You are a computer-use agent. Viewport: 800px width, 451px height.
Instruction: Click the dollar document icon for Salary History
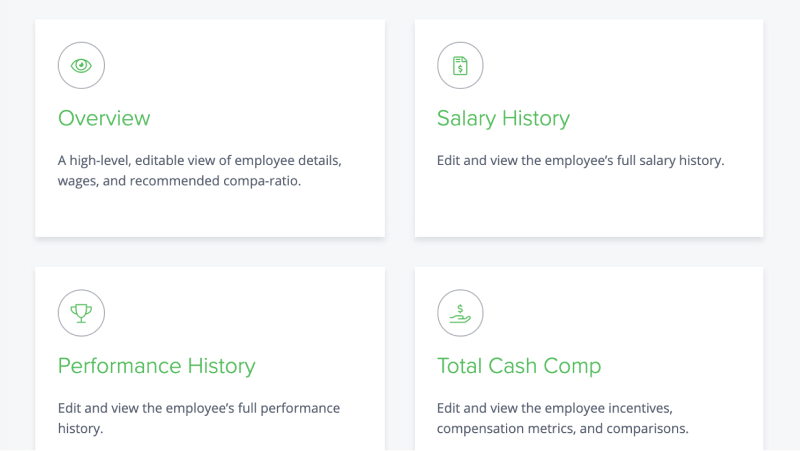(460, 65)
